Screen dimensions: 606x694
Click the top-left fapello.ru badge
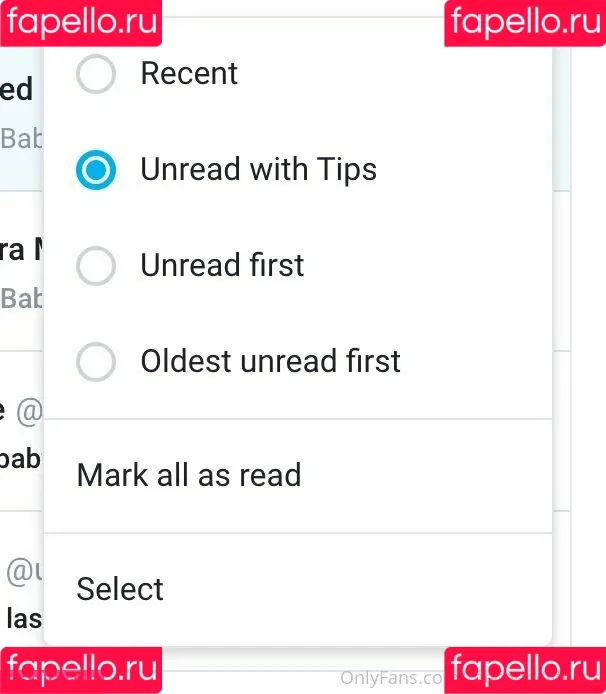pyautogui.click(x=80, y=22)
